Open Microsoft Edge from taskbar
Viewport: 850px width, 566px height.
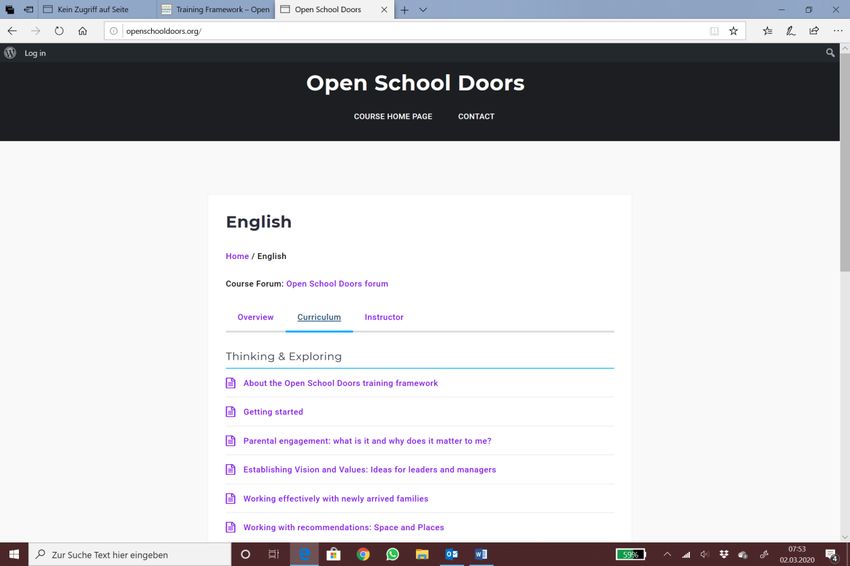pos(305,554)
